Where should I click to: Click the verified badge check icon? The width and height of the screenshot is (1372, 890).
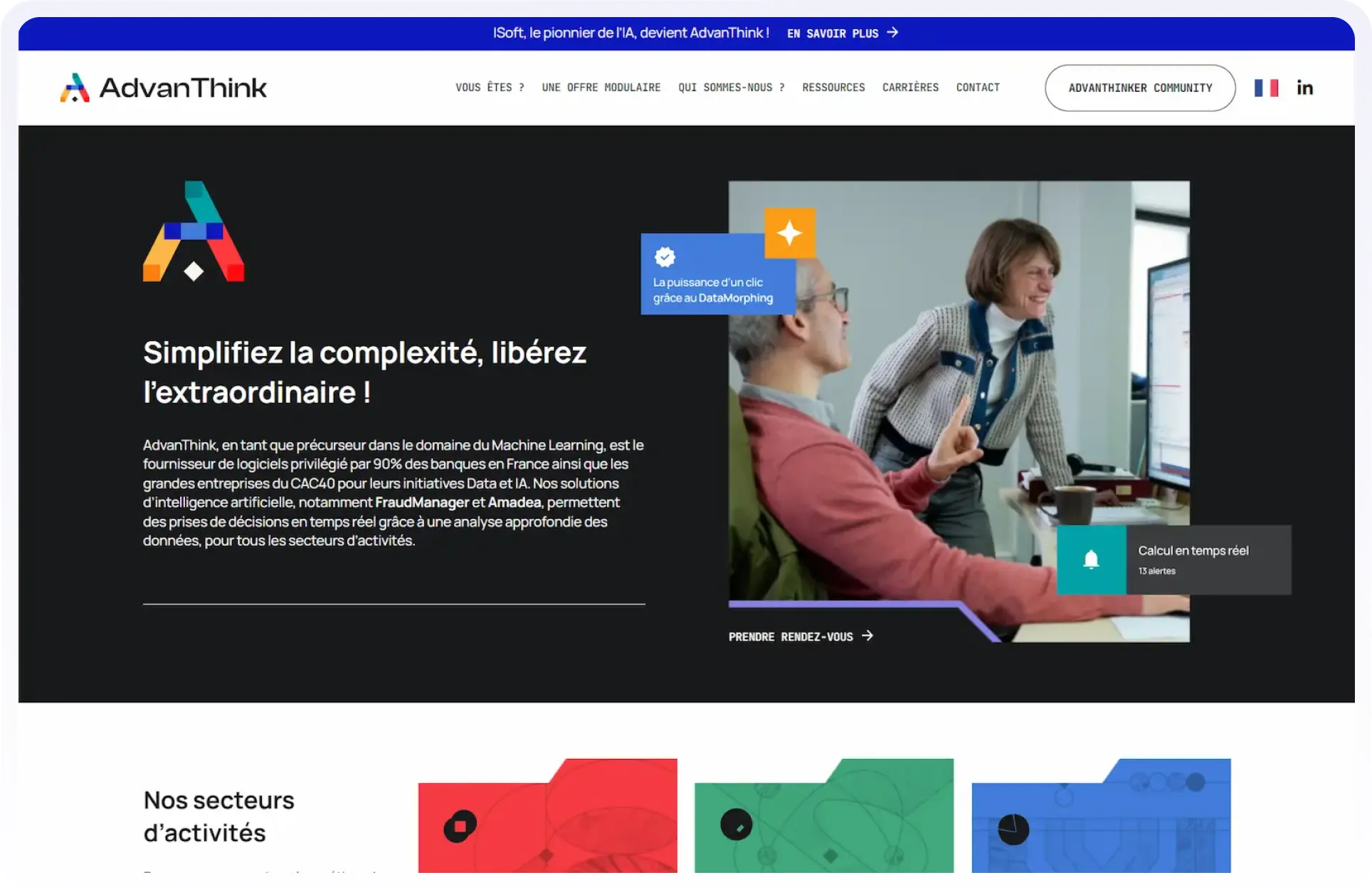coord(665,256)
